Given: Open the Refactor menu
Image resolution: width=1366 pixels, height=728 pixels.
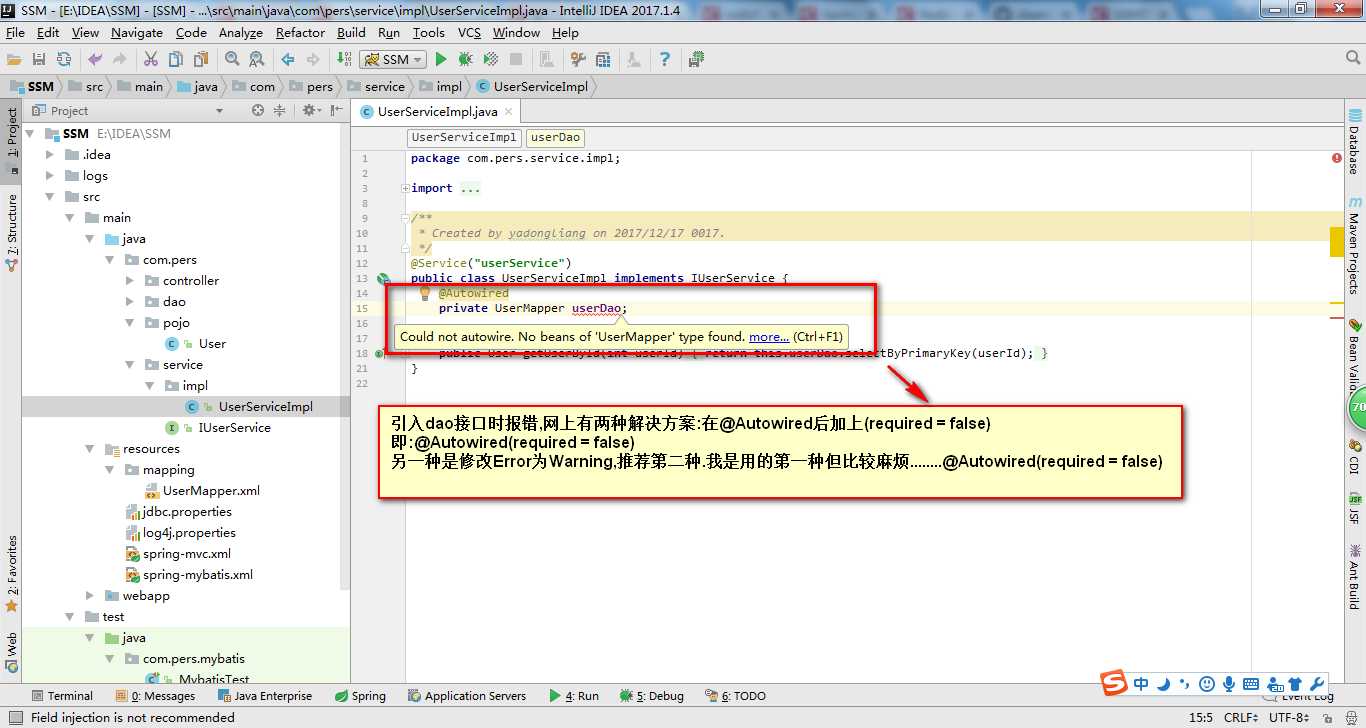Looking at the screenshot, I should 301,32.
